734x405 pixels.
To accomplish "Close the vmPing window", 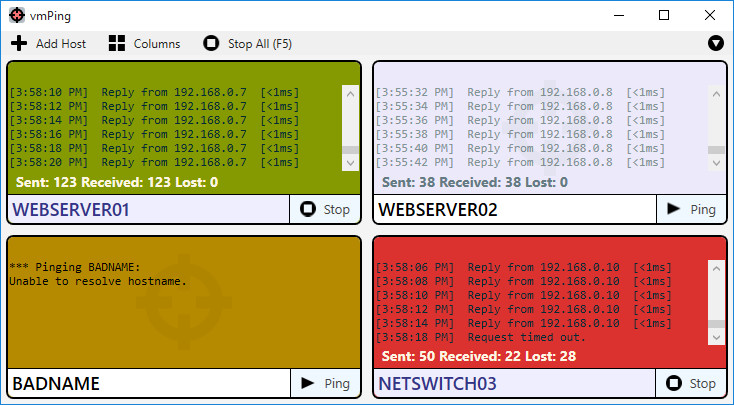I will tap(709, 15).
